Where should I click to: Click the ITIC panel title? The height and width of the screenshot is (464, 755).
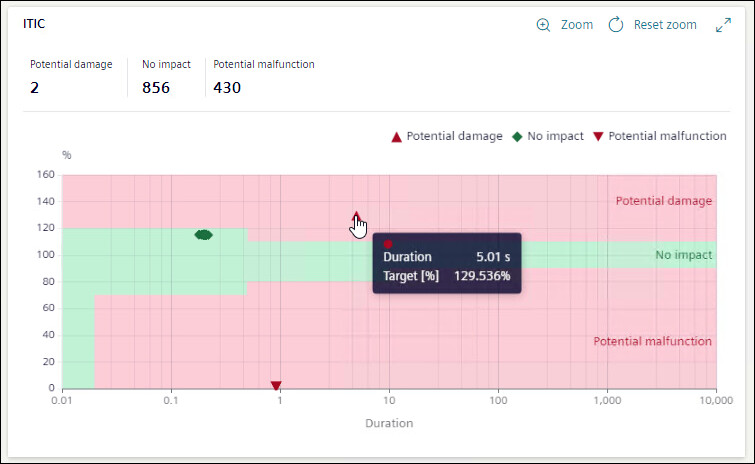[36, 22]
